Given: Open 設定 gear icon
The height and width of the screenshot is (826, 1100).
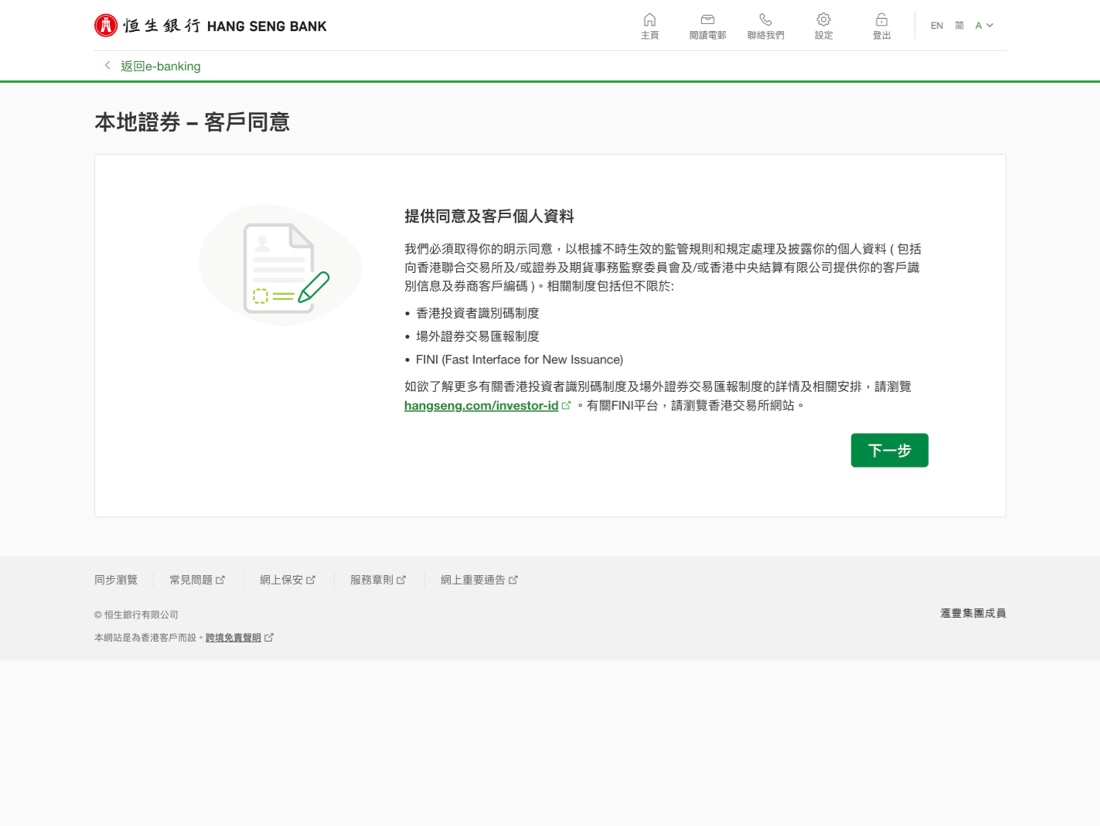Looking at the screenshot, I should (824, 26).
